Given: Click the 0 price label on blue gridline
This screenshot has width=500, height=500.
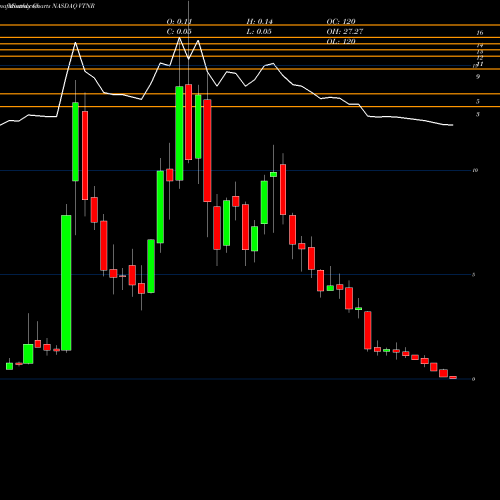Looking at the screenshot, I should [x=473, y=379].
